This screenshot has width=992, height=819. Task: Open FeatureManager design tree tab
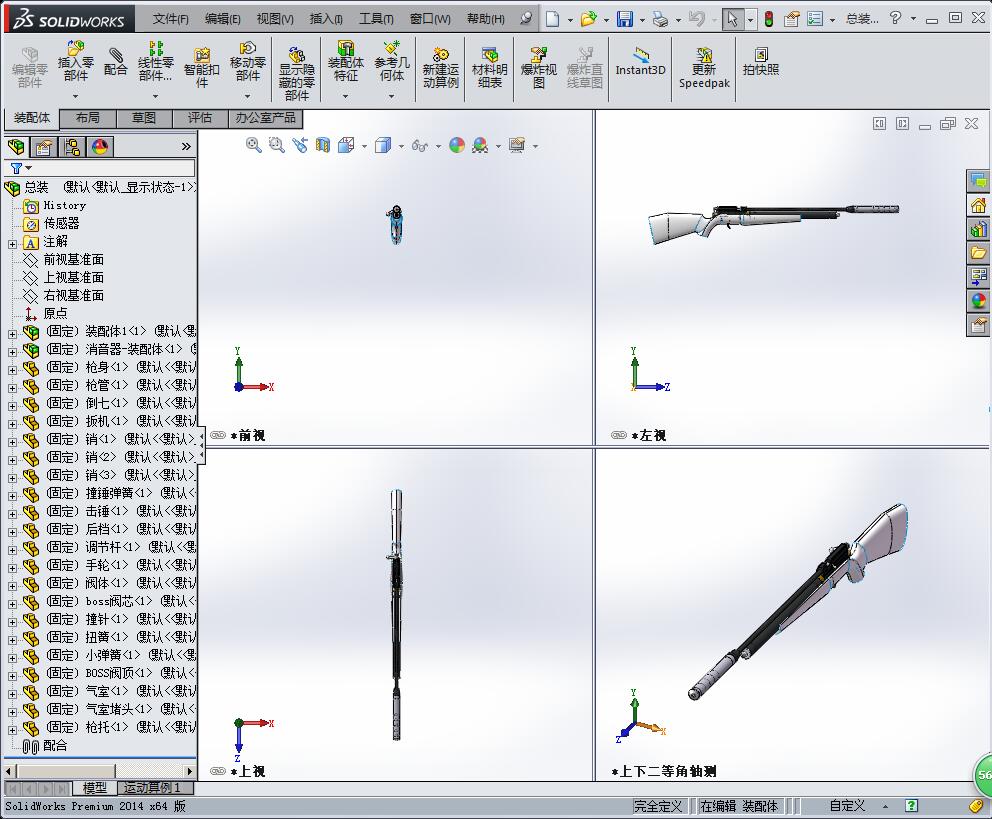pyautogui.click(x=16, y=147)
